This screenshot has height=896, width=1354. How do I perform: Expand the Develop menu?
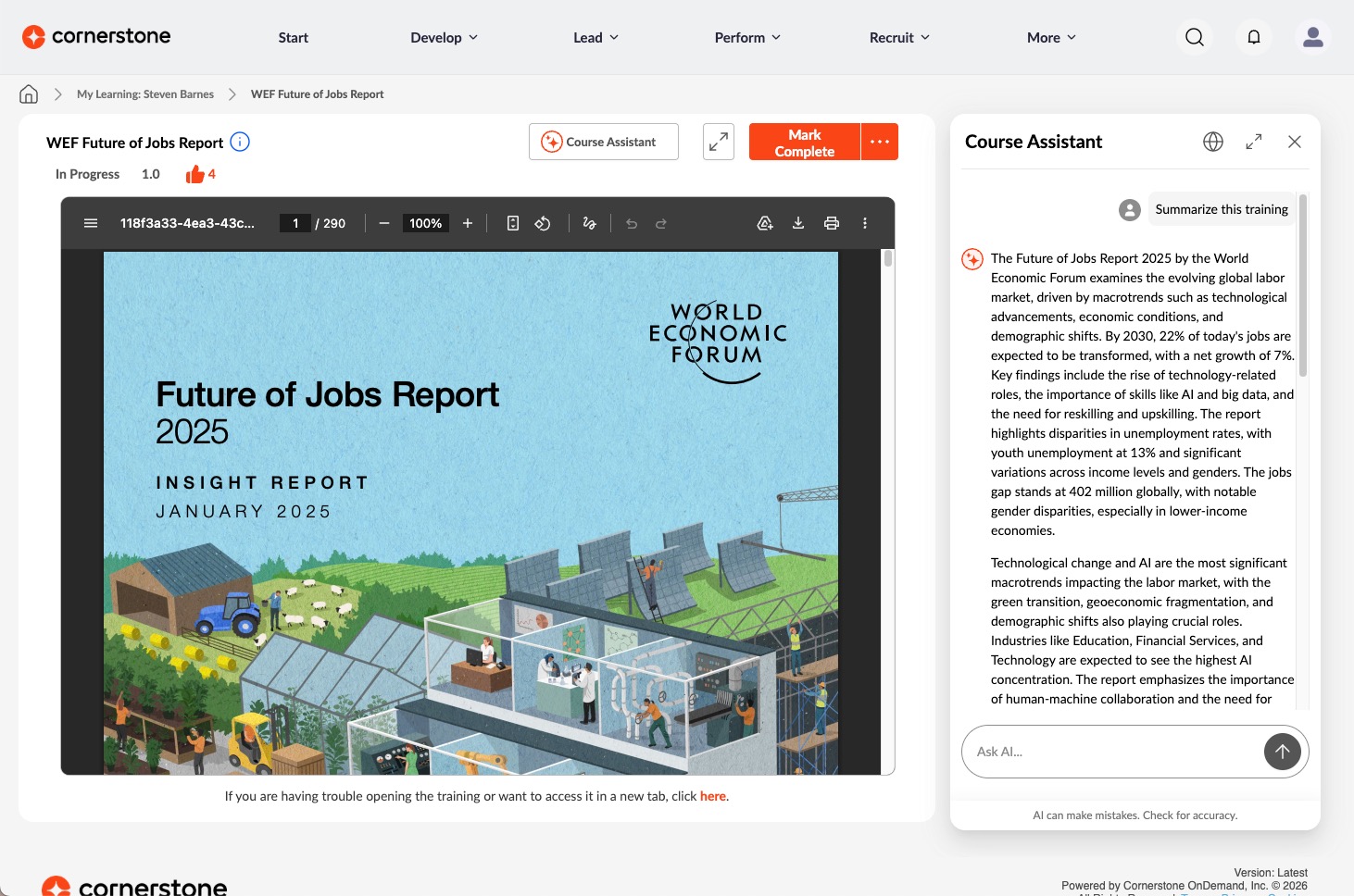click(445, 37)
